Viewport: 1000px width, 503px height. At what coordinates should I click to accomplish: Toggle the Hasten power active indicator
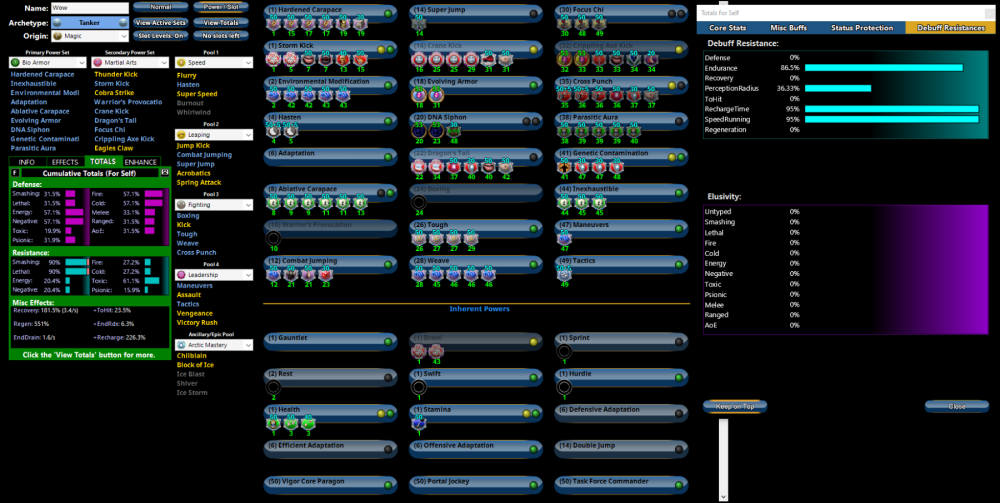388,120
